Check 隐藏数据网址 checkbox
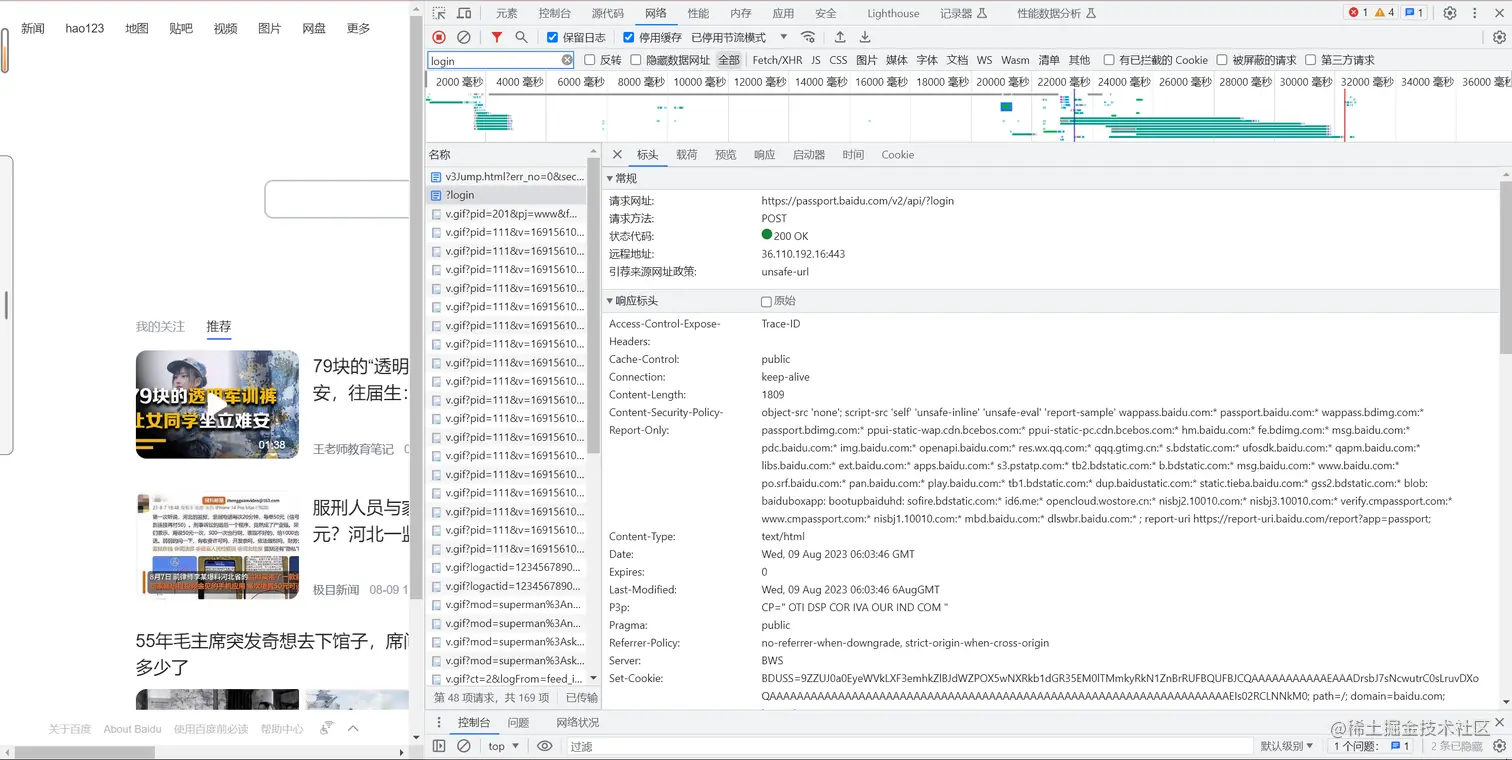The height and width of the screenshot is (760, 1512). (636, 60)
